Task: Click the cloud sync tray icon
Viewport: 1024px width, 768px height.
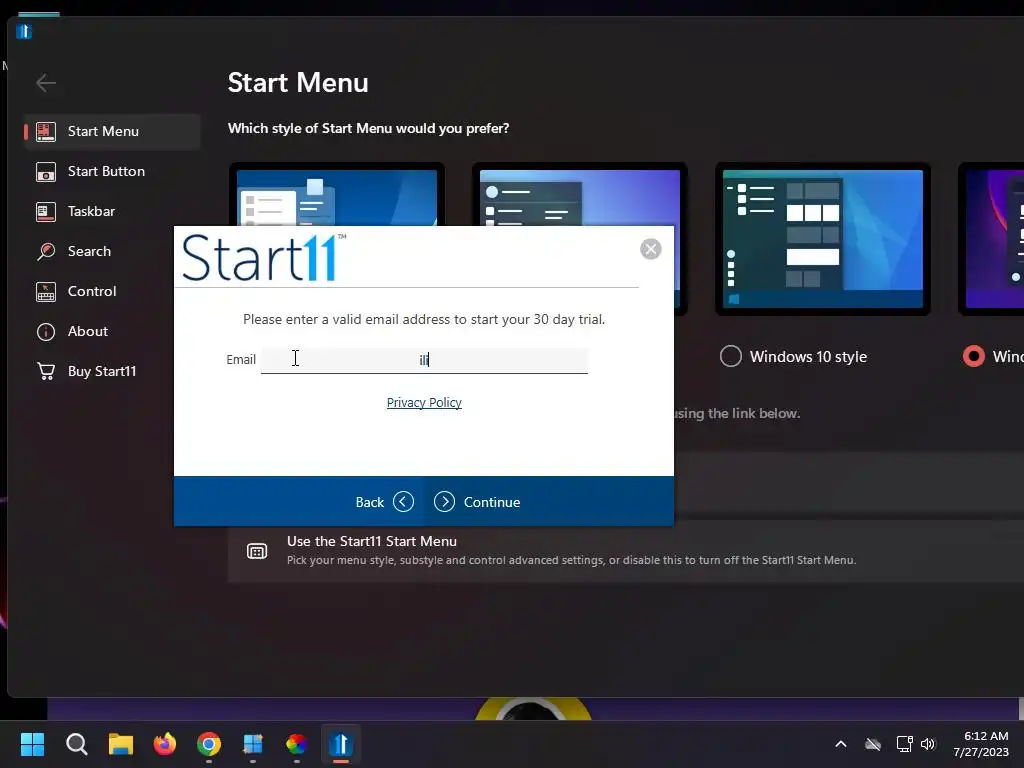Action: [x=873, y=744]
